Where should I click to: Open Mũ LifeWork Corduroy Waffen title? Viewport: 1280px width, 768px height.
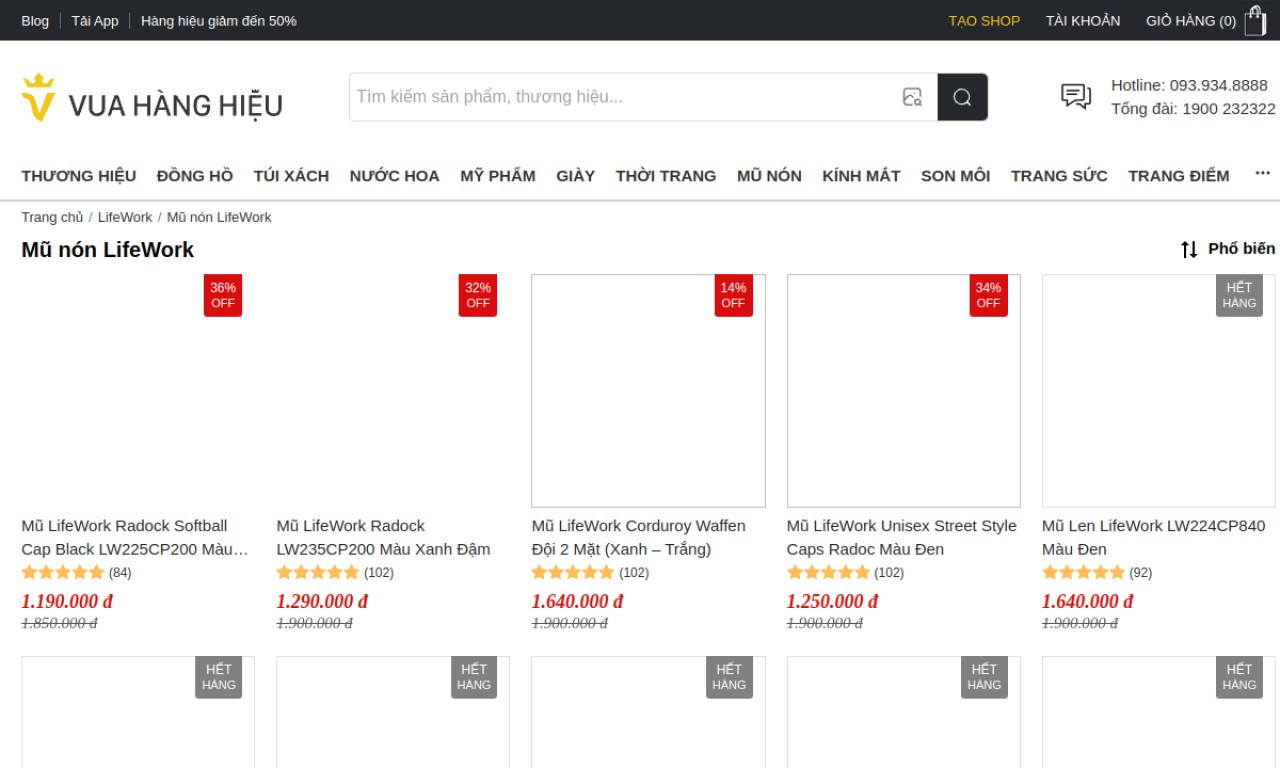pyautogui.click(x=639, y=537)
